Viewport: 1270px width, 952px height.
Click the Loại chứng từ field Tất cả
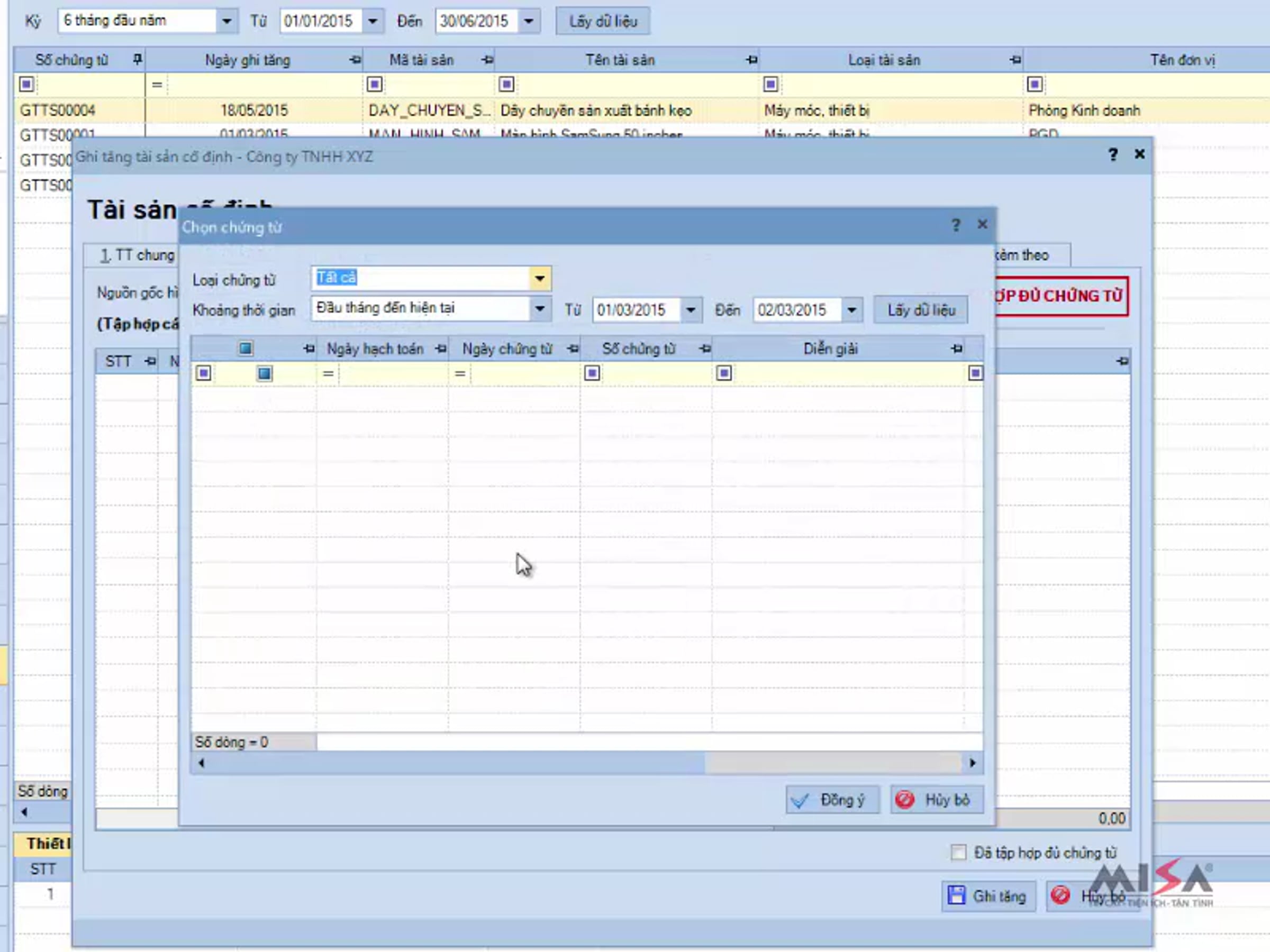421,278
